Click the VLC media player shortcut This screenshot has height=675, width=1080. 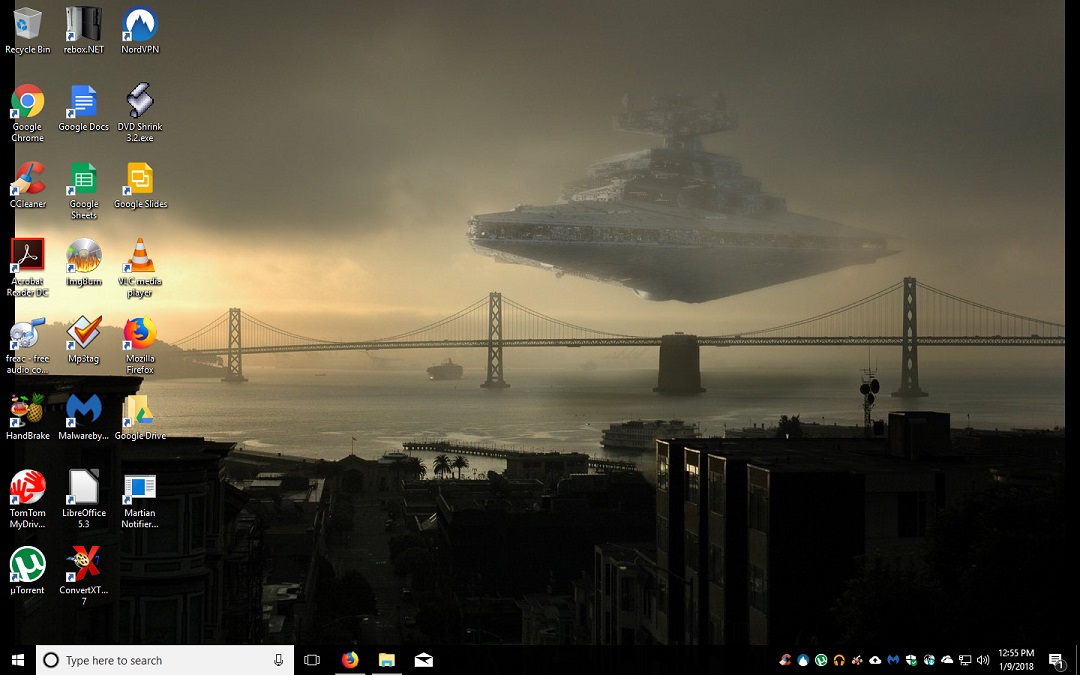pos(140,256)
